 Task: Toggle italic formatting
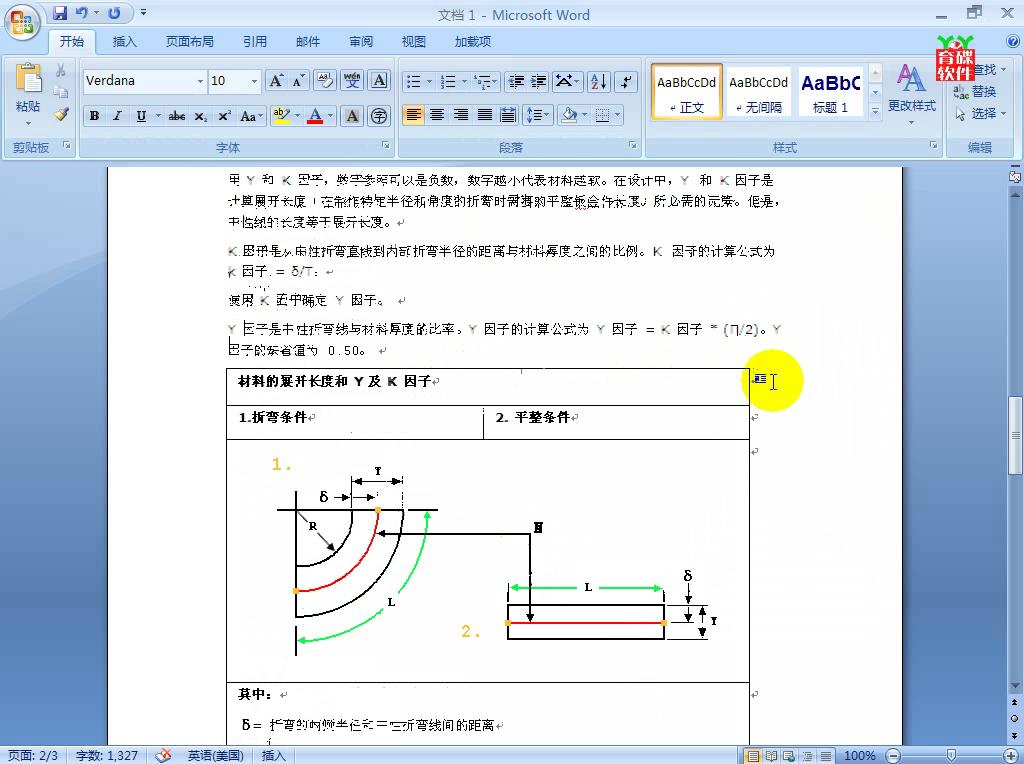(118, 116)
